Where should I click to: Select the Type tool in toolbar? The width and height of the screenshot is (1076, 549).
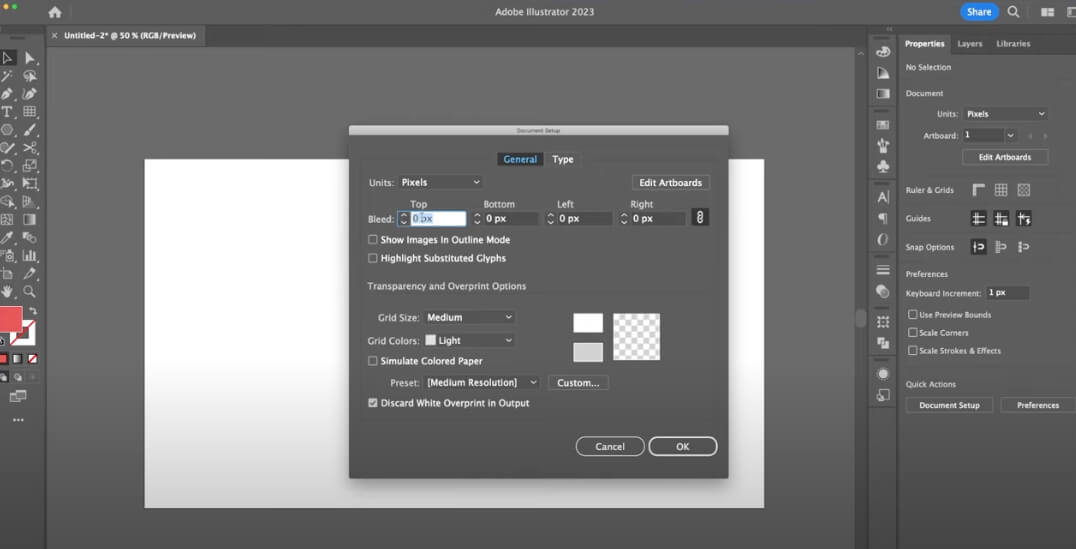(x=7, y=112)
